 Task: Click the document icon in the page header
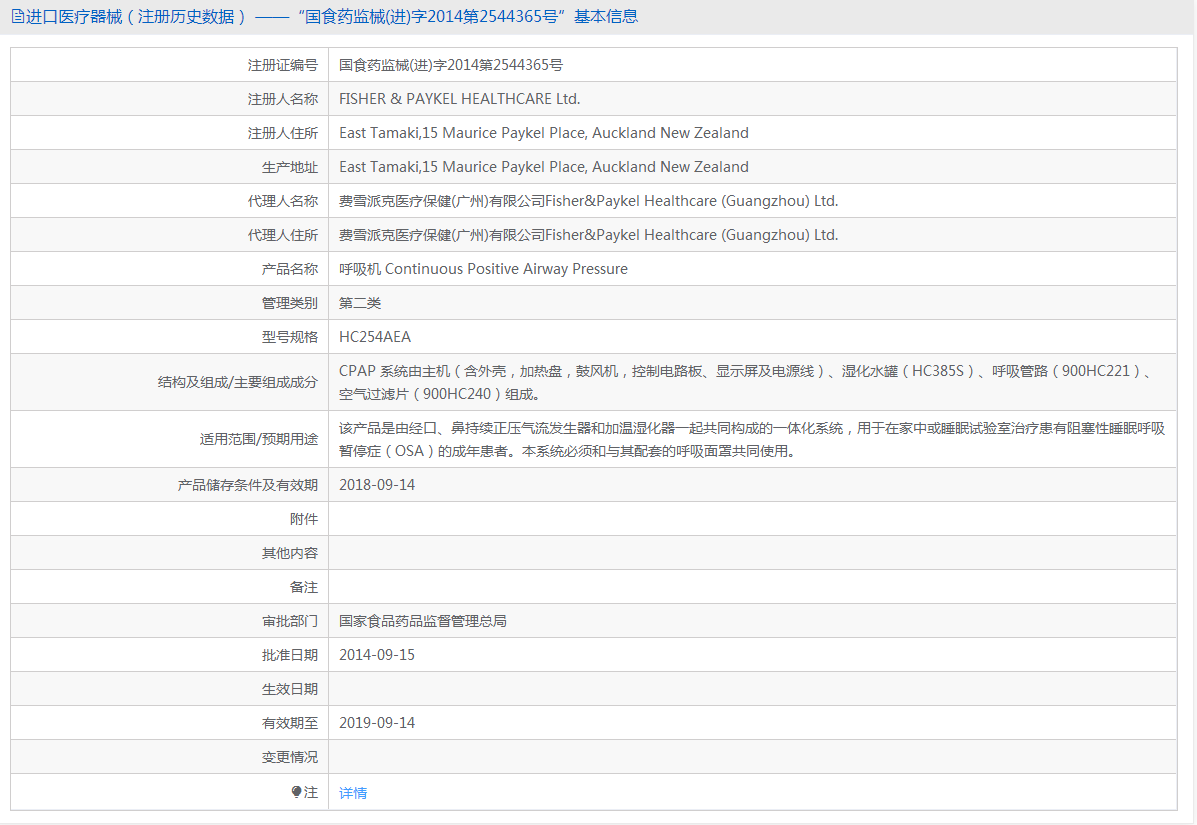click(18, 17)
